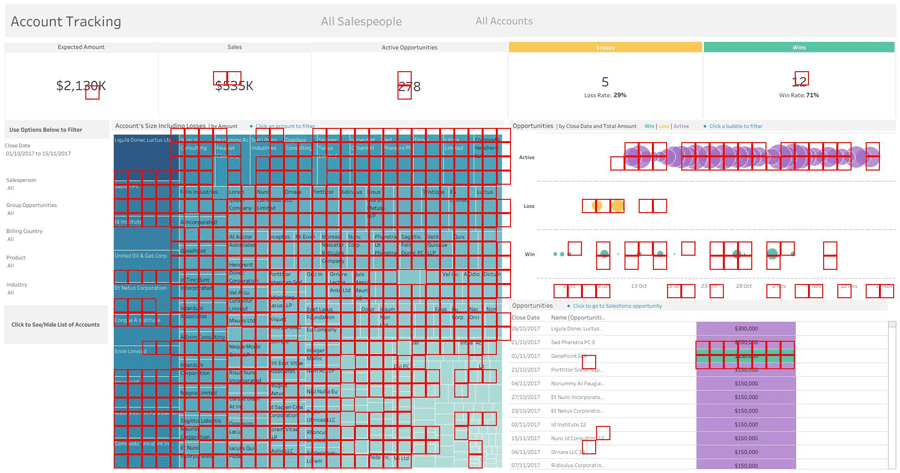
Task: Click the star icon beside 'Click a bubble to filter'
Action: (705, 126)
